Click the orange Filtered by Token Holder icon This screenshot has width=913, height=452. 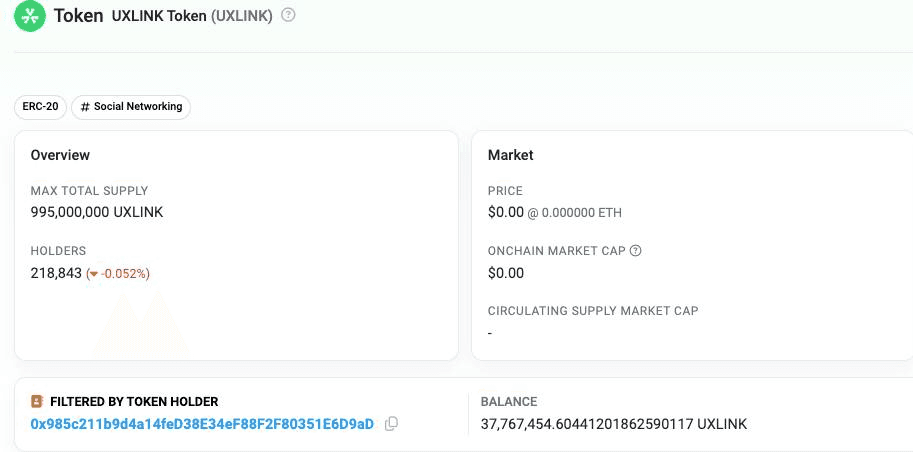click(x=37, y=402)
